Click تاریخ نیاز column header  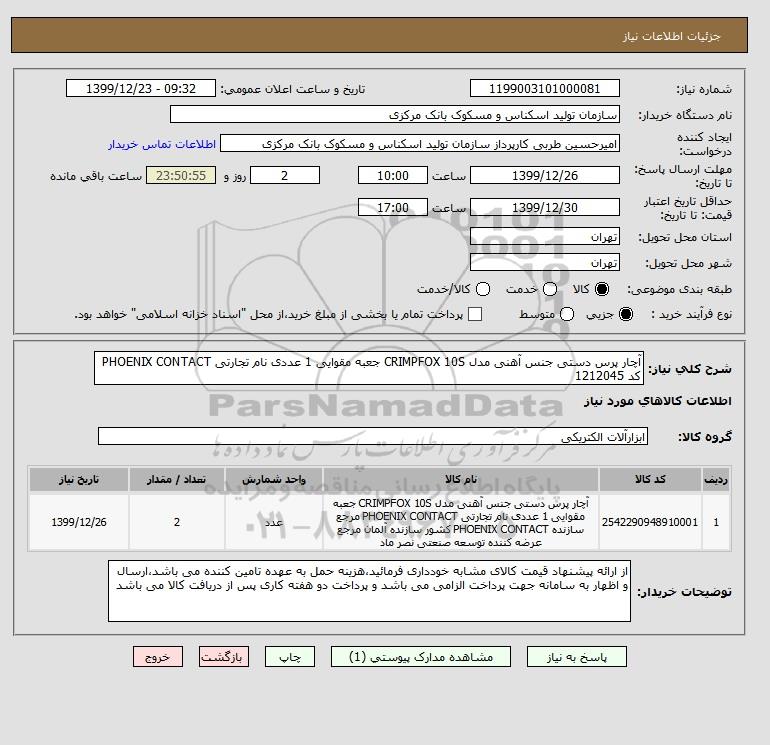click(x=79, y=479)
